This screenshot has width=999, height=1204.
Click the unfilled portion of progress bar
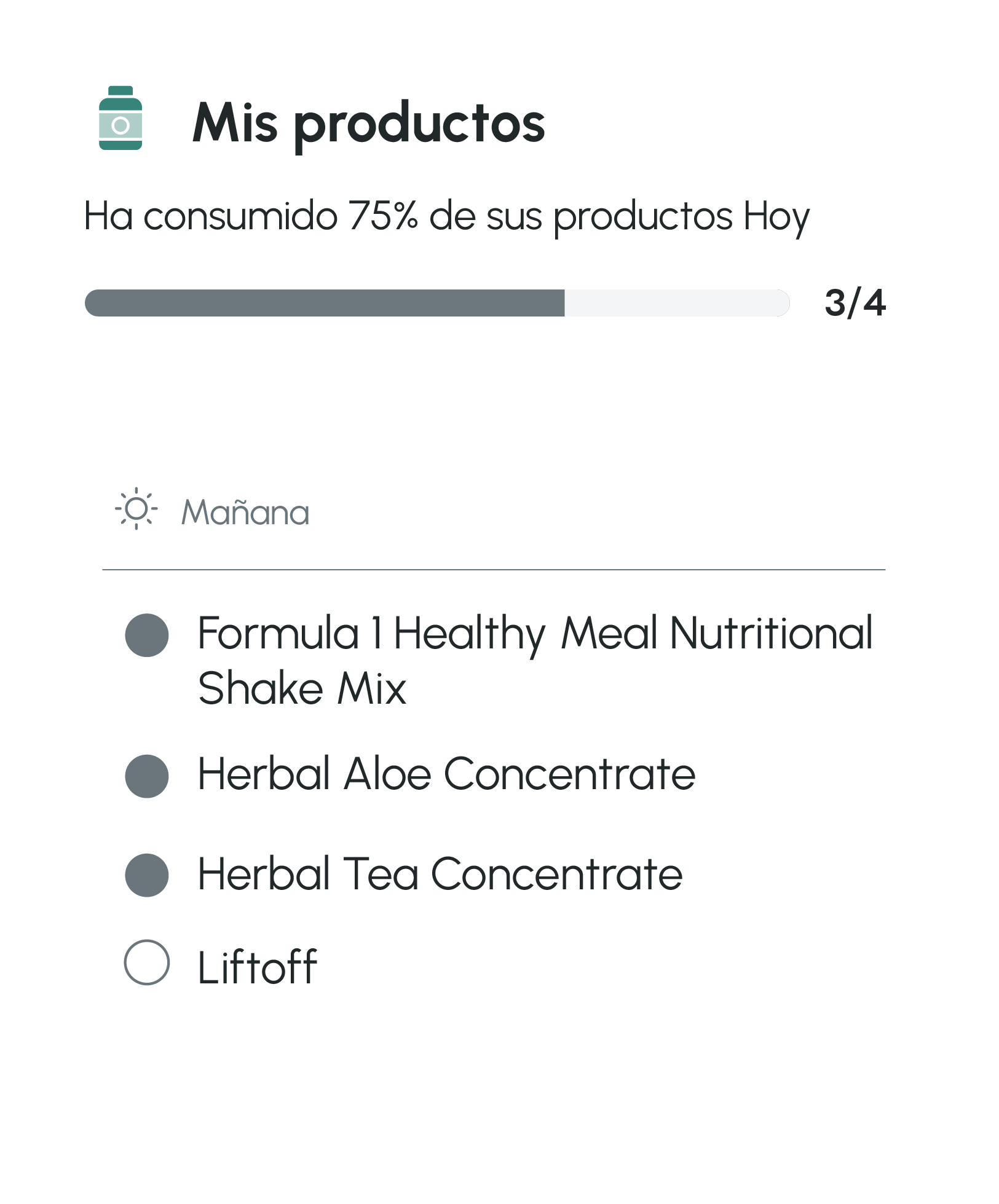click(676, 303)
